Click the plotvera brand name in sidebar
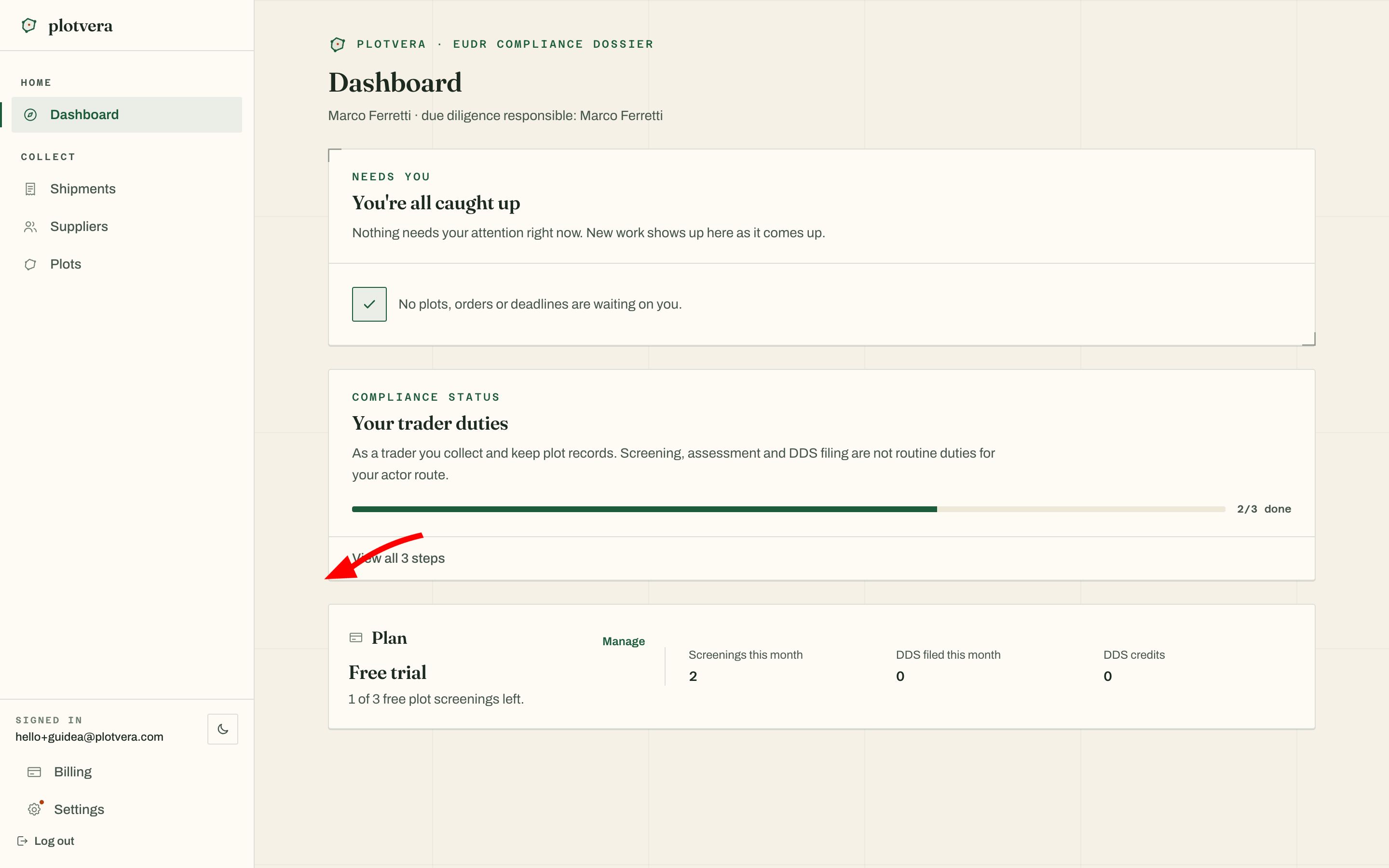The image size is (1389, 868). pos(81,26)
